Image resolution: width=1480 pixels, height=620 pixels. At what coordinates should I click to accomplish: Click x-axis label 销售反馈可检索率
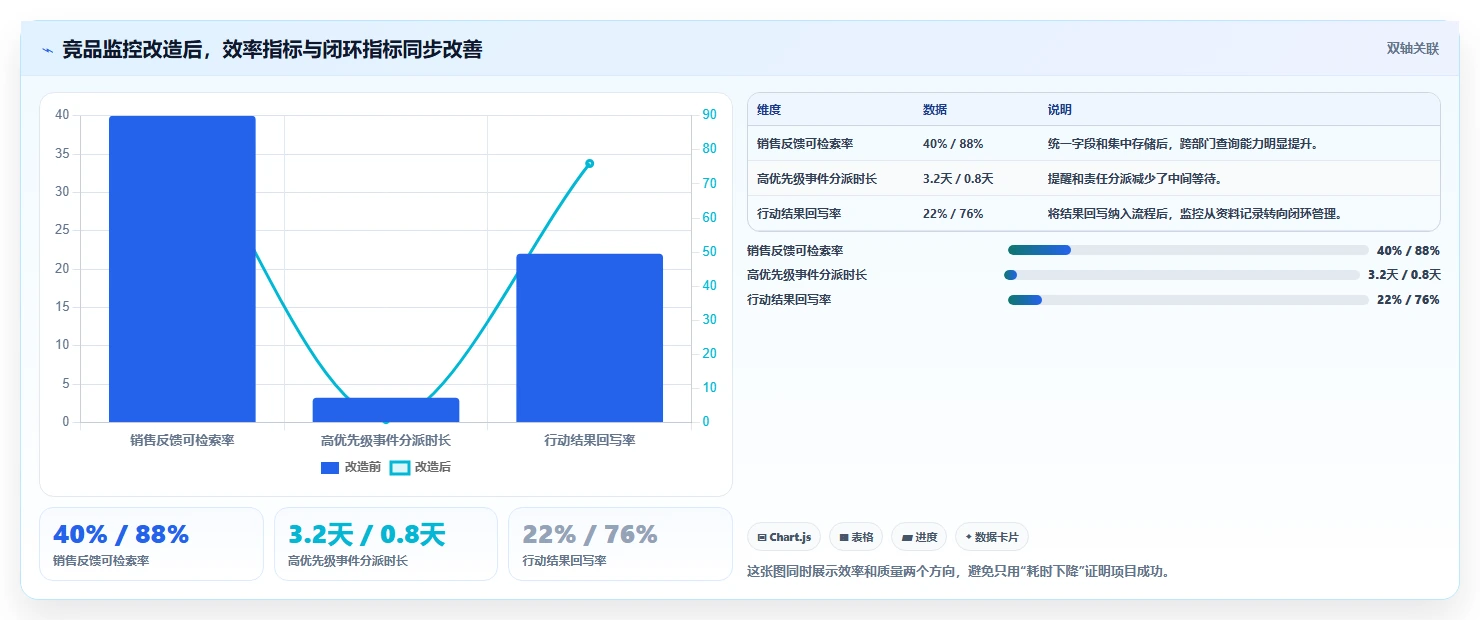pos(182,440)
